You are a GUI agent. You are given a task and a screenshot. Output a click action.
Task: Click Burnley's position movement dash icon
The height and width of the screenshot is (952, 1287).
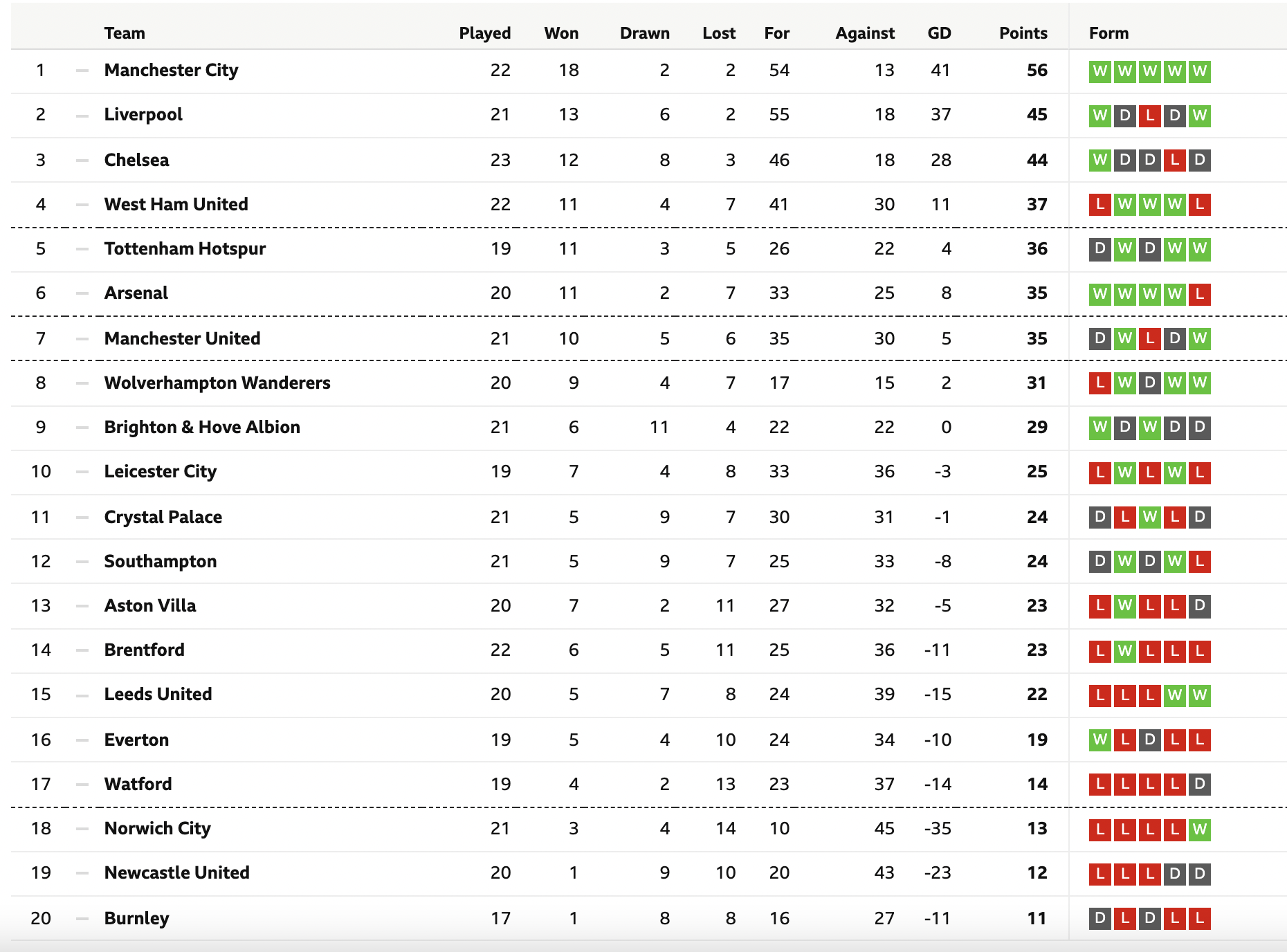[x=82, y=919]
